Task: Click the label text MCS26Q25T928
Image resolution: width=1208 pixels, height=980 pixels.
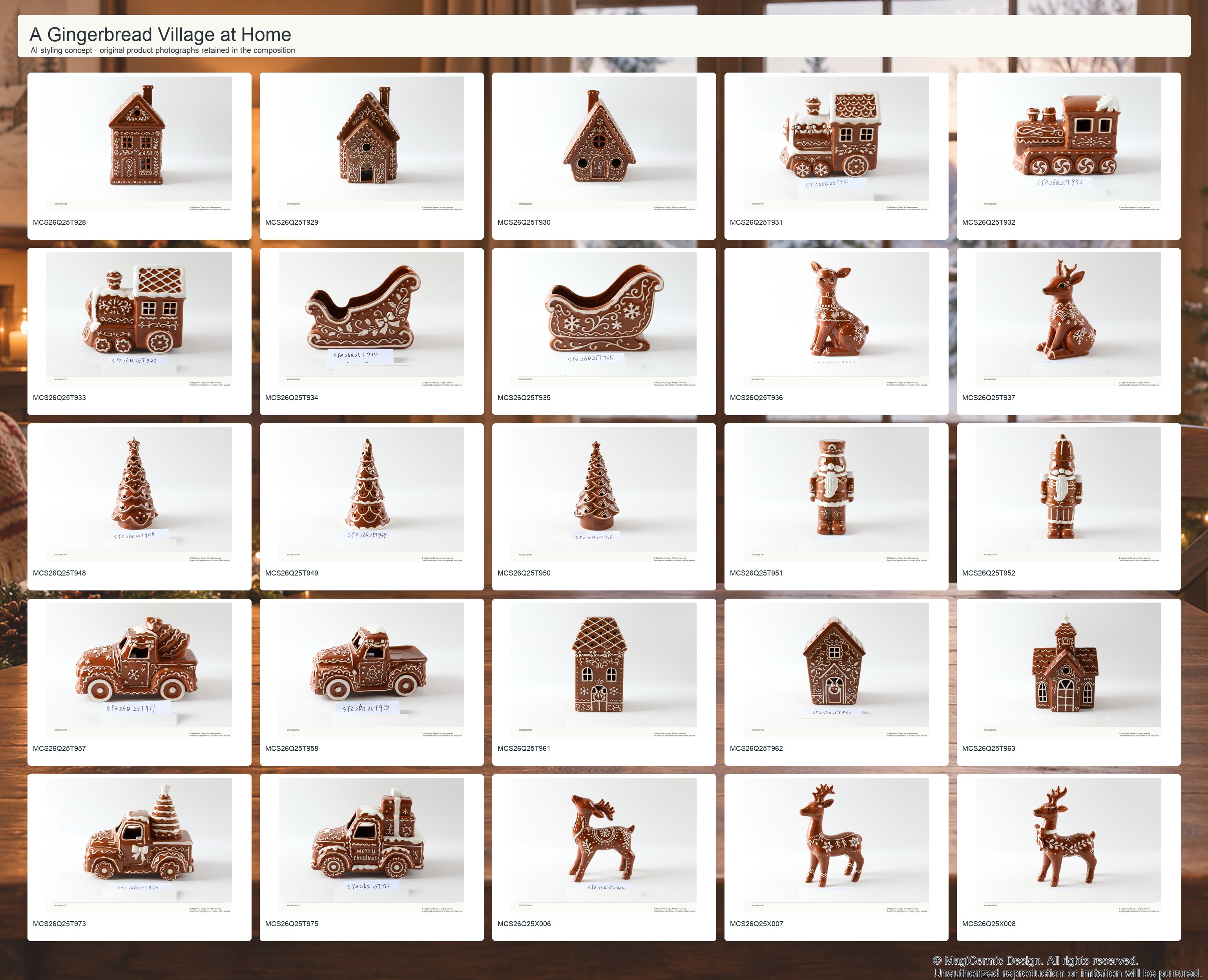Action: click(59, 222)
